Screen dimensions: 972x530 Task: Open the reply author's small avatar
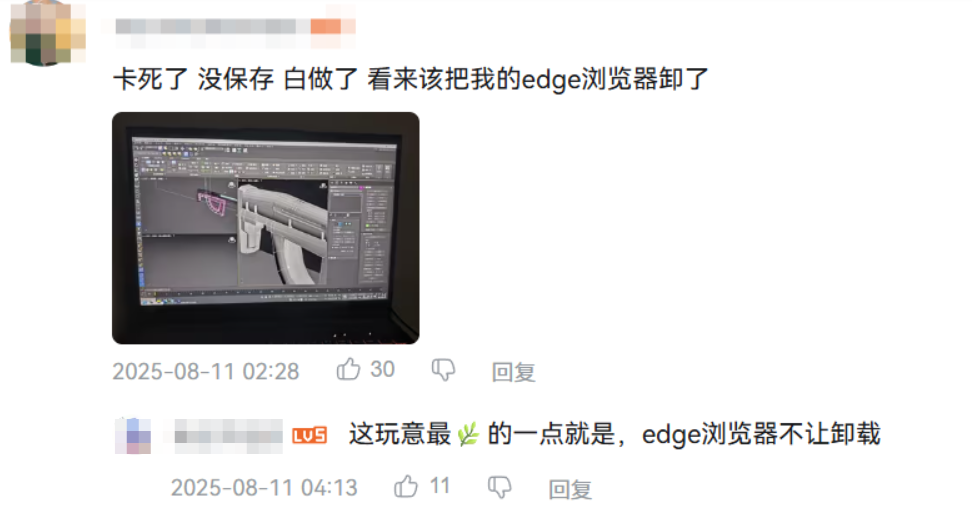point(133,436)
